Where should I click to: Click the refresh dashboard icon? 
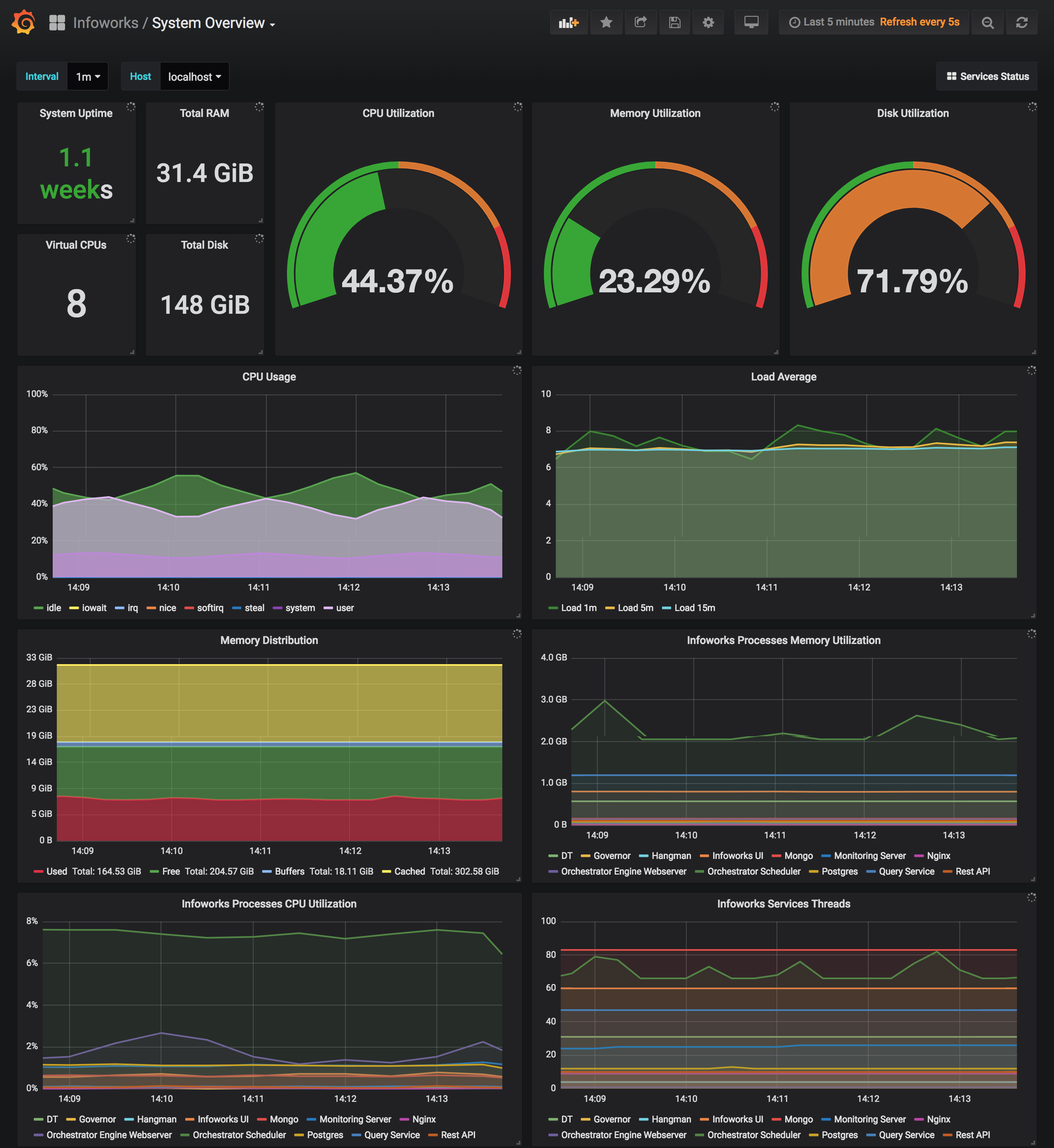[x=1021, y=23]
